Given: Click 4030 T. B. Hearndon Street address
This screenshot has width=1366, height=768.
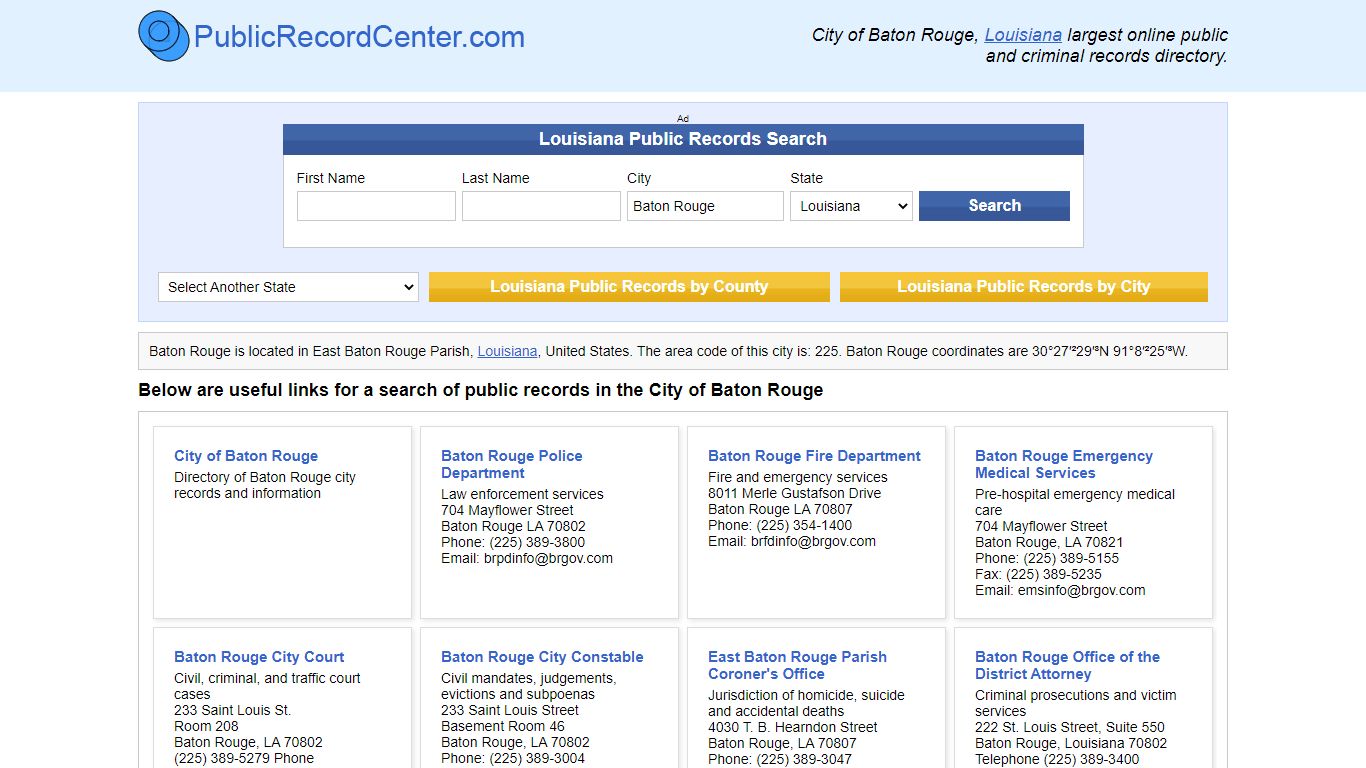Looking at the screenshot, I should pyautogui.click(x=793, y=727).
